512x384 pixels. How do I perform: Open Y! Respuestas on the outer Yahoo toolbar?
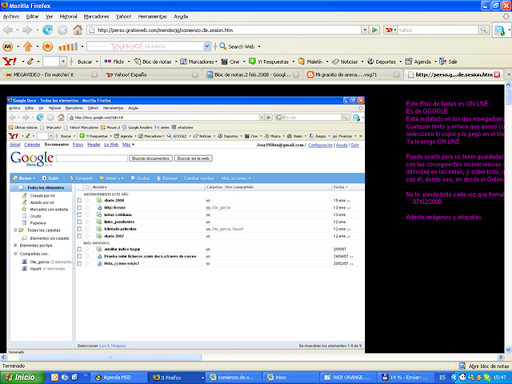coord(269,62)
